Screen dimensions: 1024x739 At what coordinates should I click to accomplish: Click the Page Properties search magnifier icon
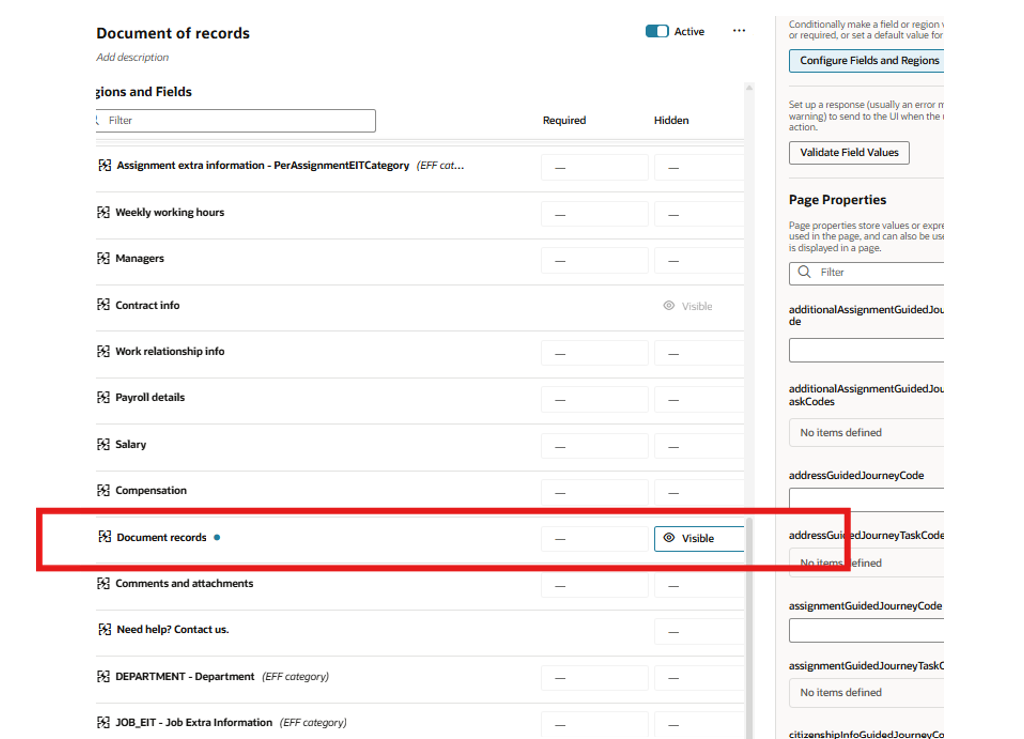(x=805, y=272)
